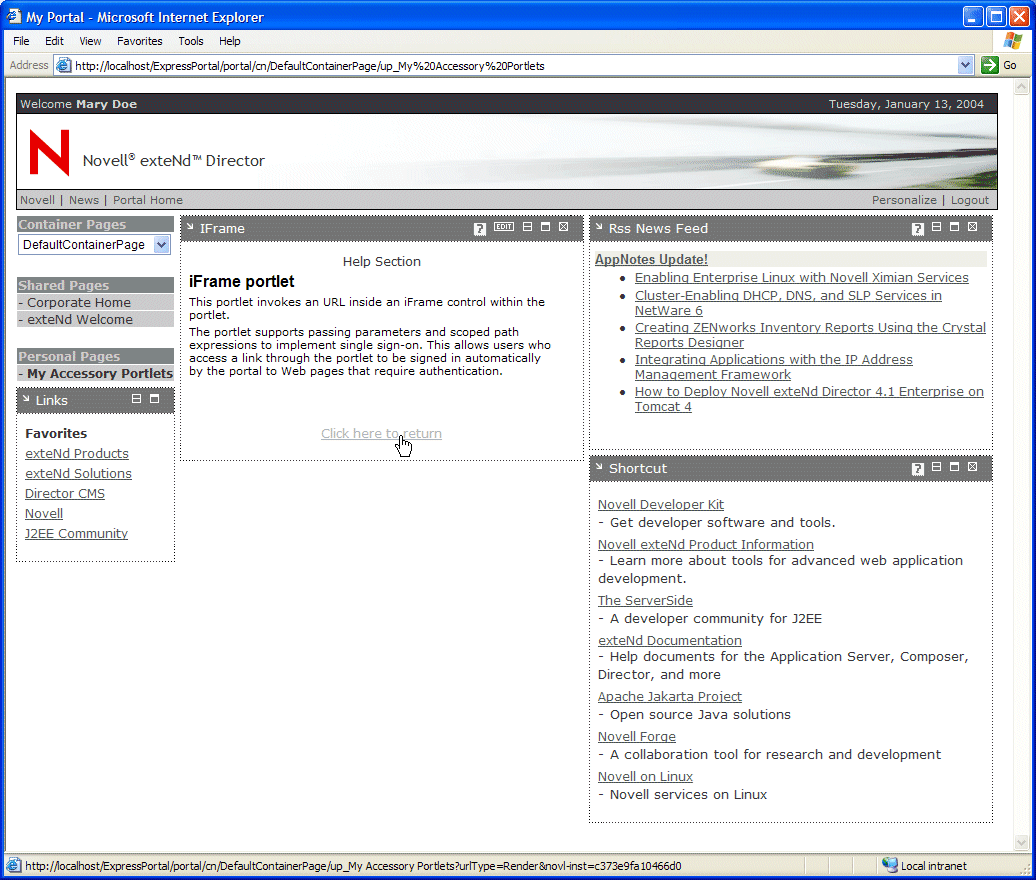Open the Edit menu
This screenshot has height=880, width=1036.
tap(54, 41)
